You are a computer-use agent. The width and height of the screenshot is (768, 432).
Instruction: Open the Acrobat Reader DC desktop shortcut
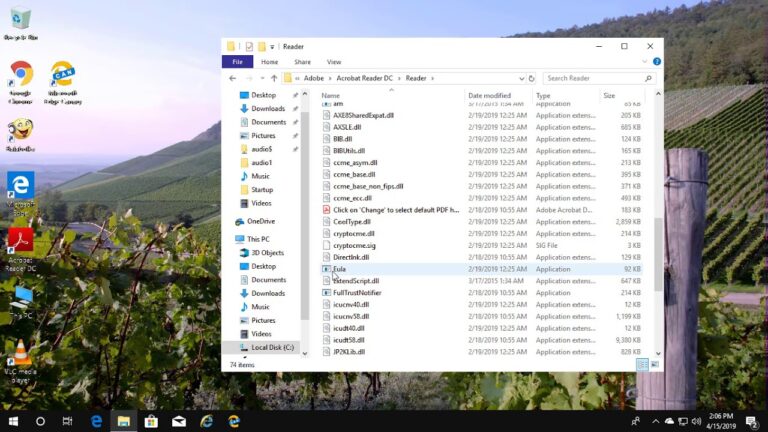point(20,241)
